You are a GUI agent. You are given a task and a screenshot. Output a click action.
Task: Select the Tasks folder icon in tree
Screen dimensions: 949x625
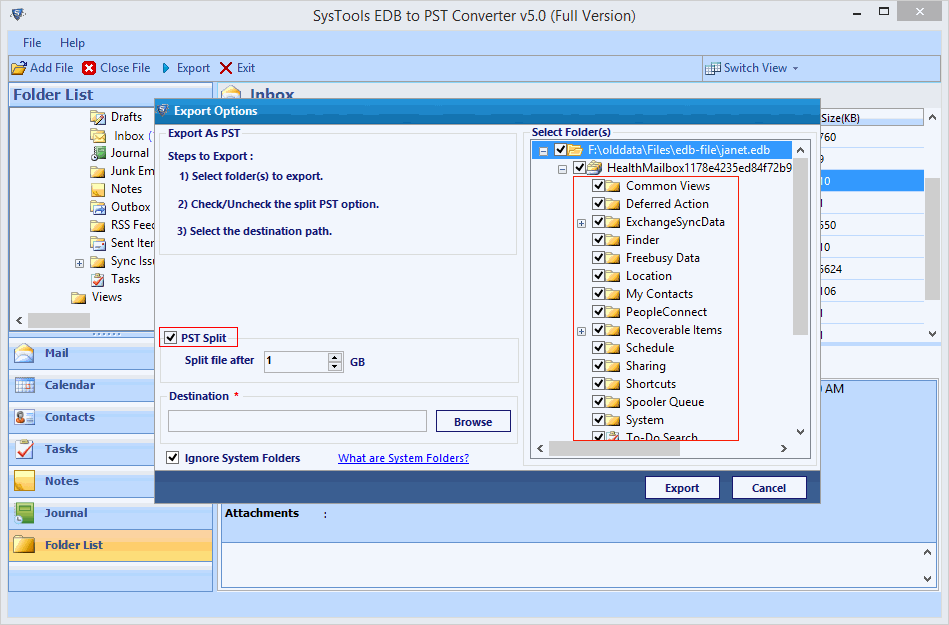[97, 279]
